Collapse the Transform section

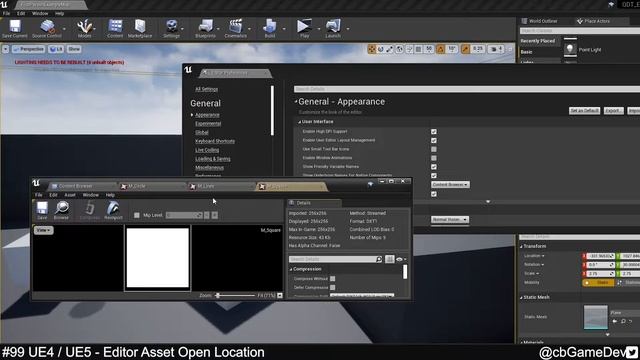point(521,247)
